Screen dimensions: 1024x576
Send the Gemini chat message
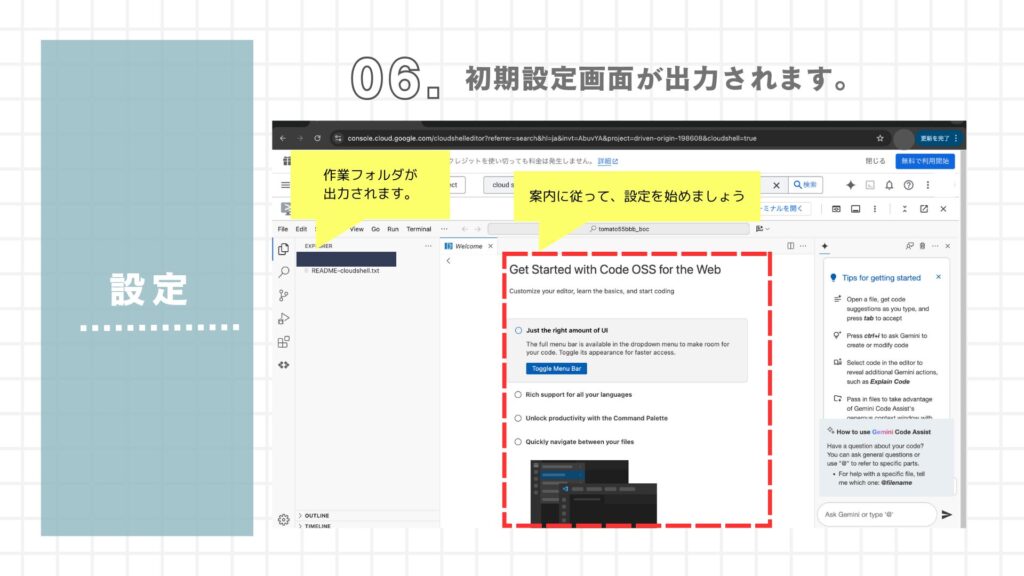tap(946, 515)
